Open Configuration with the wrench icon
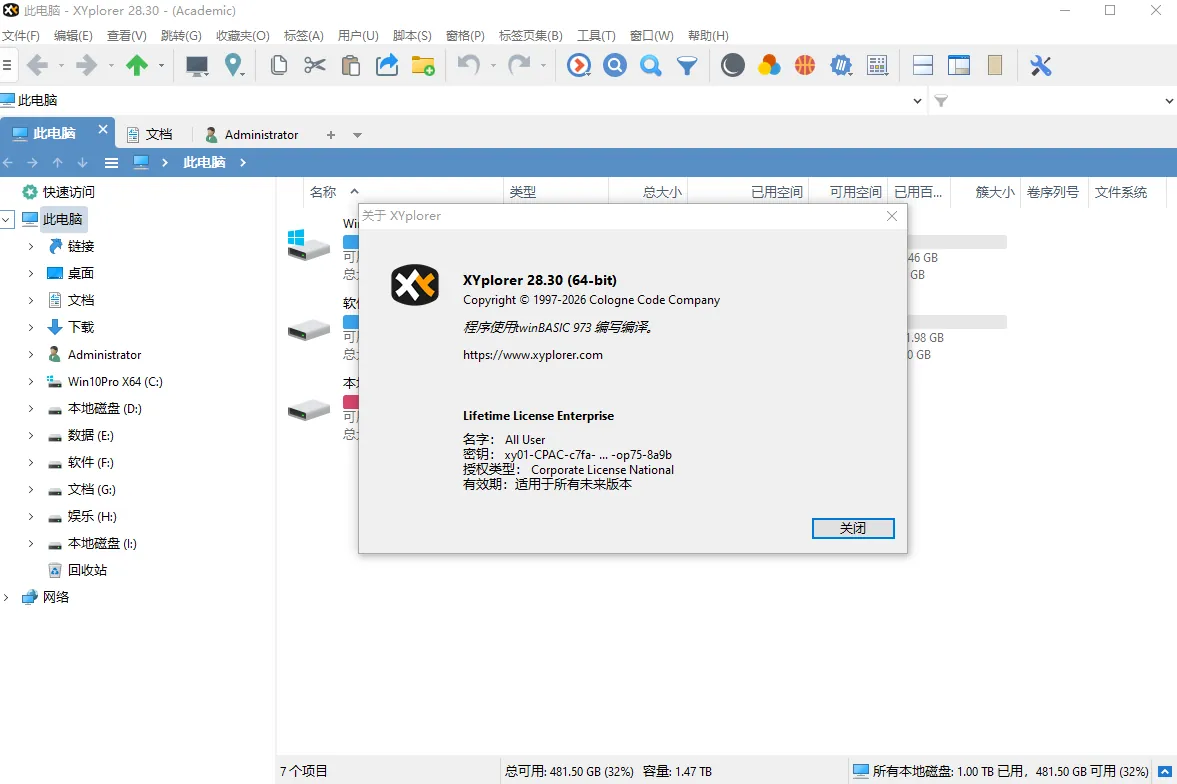Viewport: 1177px width, 784px height. pyautogui.click(x=1040, y=65)
